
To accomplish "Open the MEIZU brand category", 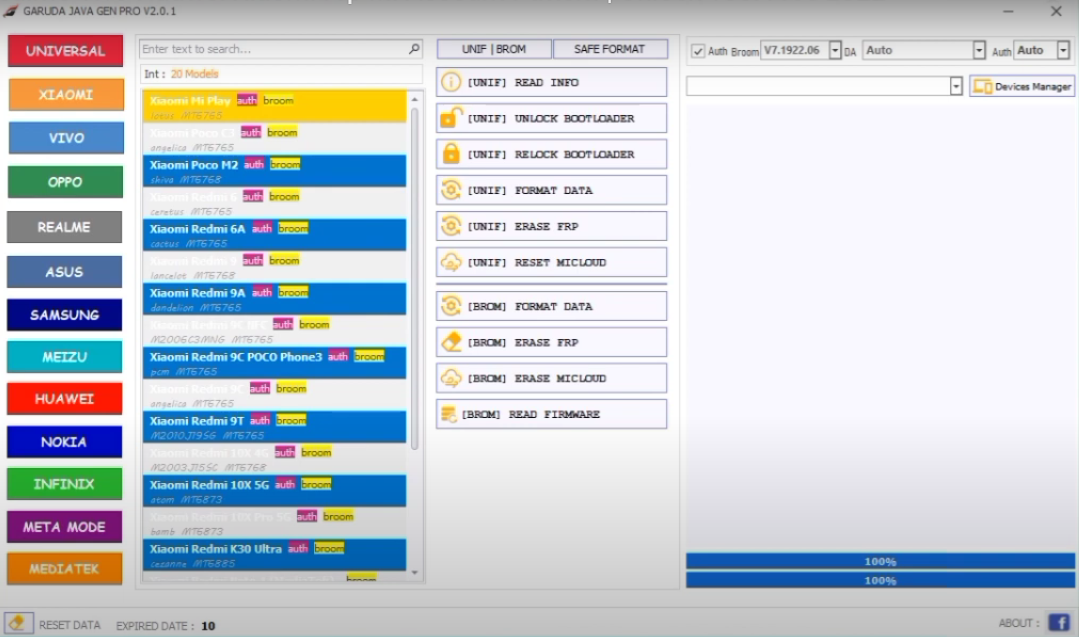I will [65, 357].
